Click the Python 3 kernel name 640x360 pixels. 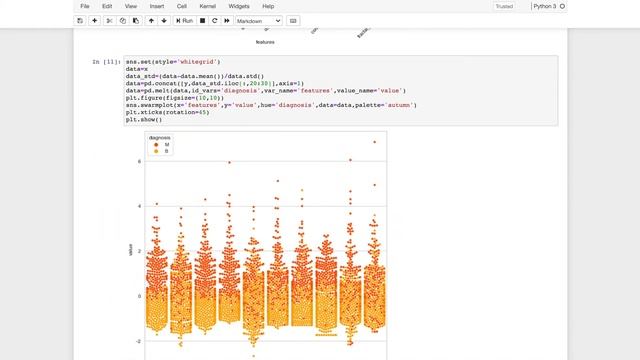click(x=545, y=6)
